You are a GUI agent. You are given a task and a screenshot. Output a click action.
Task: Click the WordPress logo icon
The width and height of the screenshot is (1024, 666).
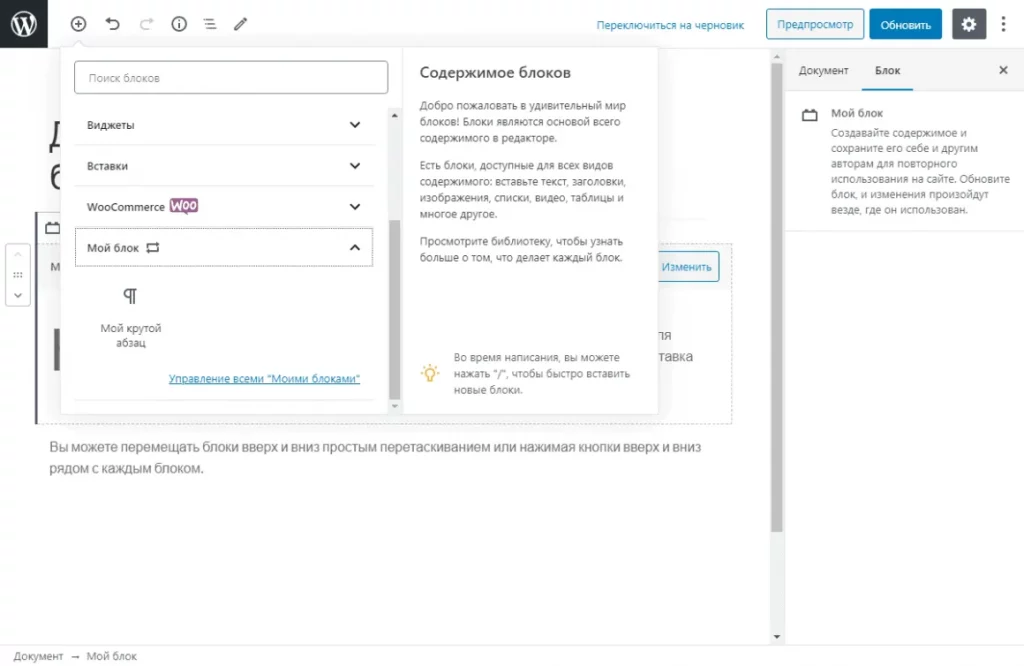(x=24, y=24)
